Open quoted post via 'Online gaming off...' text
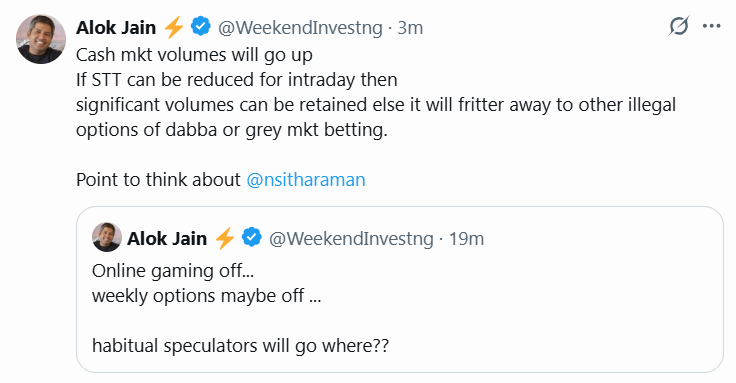Screen dimensions: 736x383 [173, 271]
